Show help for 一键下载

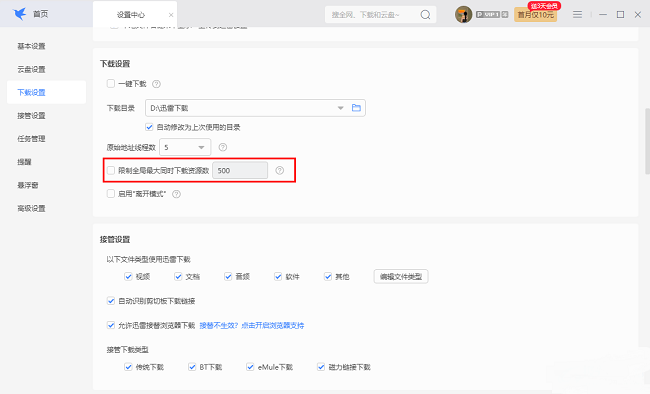click(x=156, y=84)
